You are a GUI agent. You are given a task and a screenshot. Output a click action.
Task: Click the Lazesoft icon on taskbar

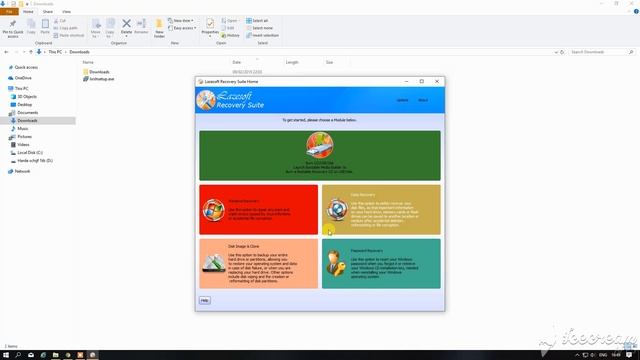click(93, 355)
